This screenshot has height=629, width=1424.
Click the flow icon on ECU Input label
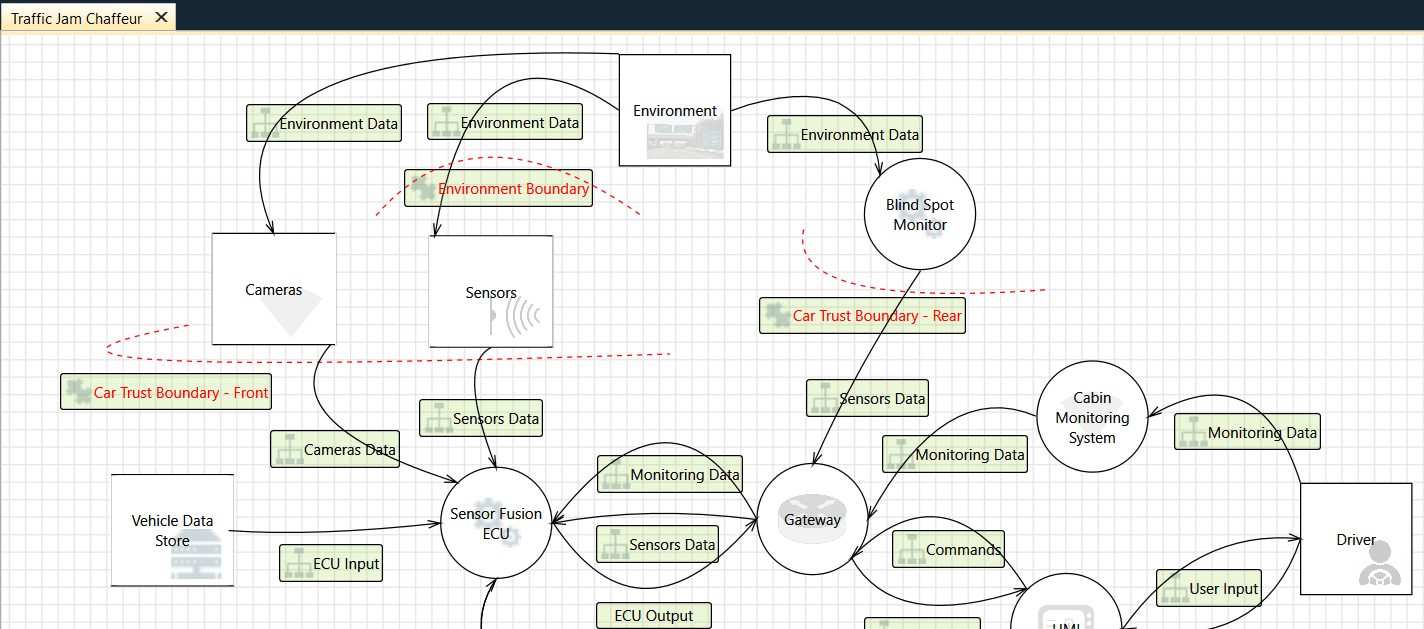(x=297, y=563)
